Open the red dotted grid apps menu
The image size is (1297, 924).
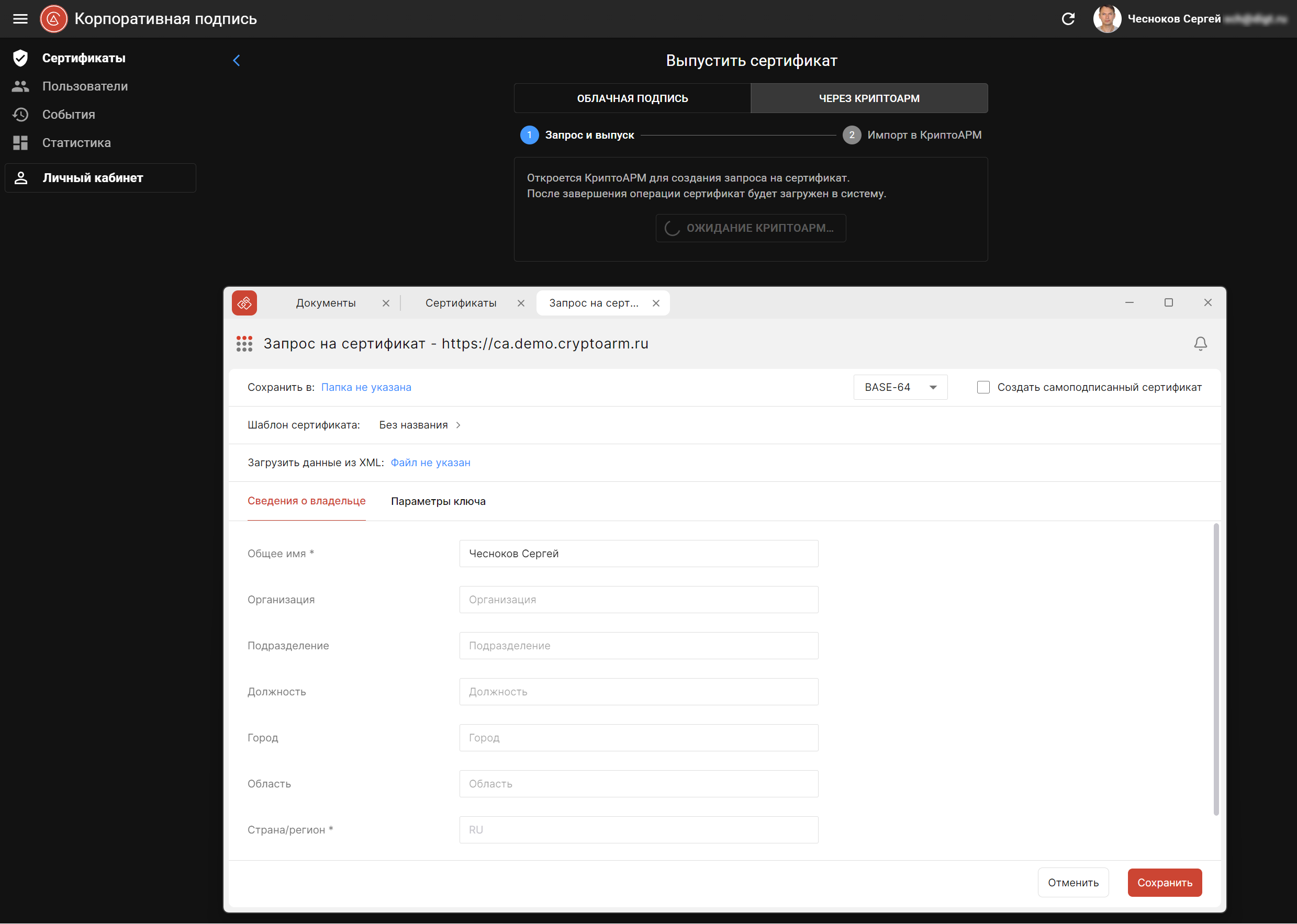pyautogui.click(x=244, y=344)
